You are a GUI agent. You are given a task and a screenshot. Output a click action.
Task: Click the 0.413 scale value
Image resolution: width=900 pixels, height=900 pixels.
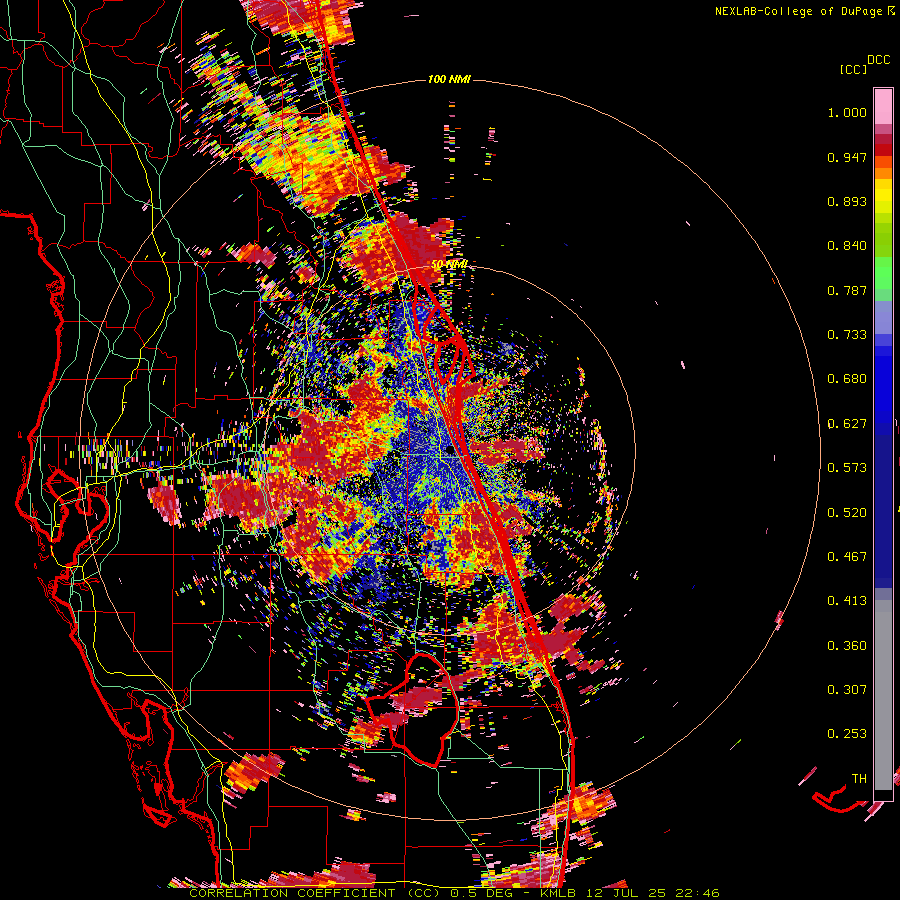click(847, 601)
